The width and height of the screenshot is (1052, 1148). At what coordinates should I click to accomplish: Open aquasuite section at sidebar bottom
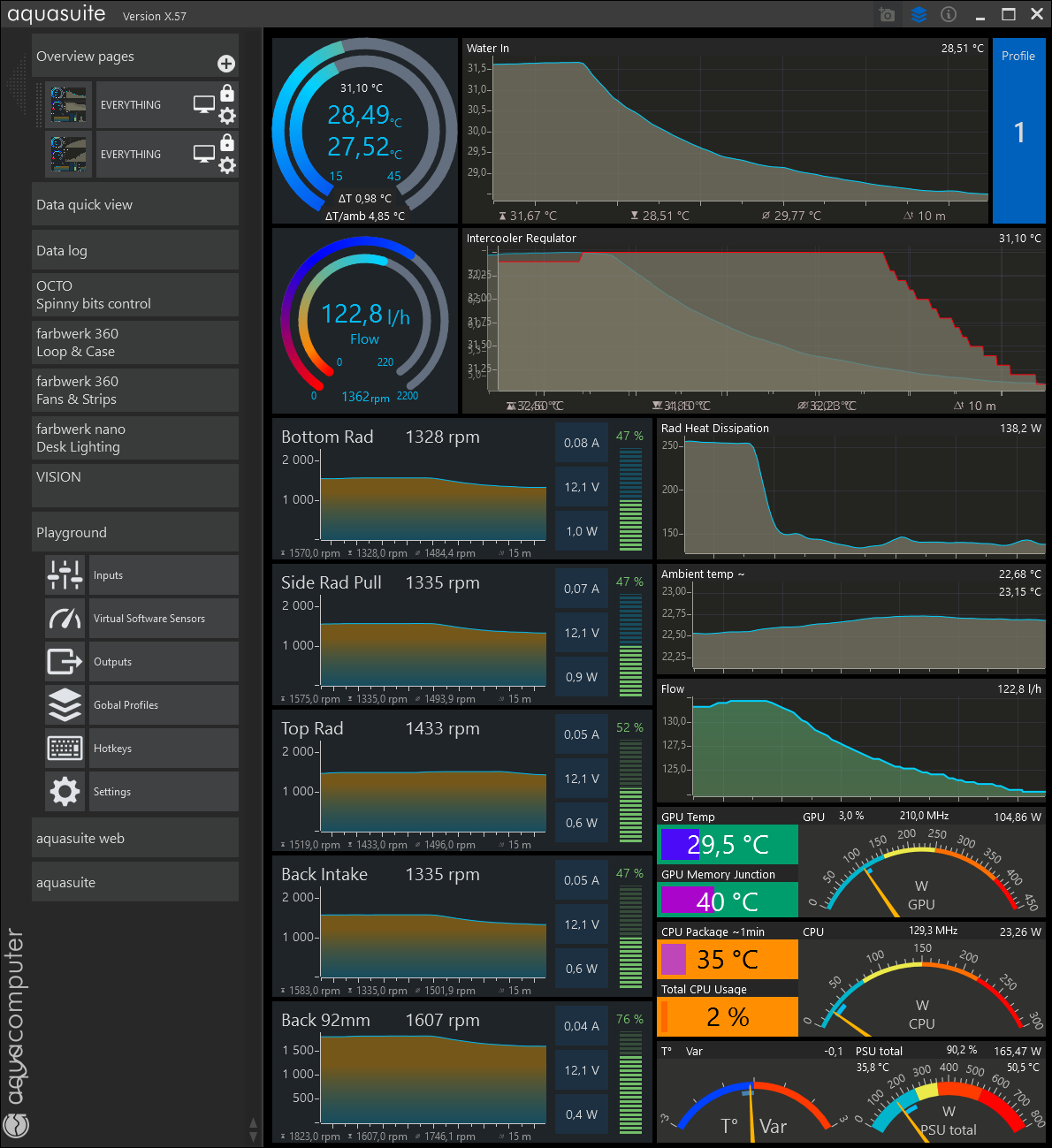coord(135,882)
